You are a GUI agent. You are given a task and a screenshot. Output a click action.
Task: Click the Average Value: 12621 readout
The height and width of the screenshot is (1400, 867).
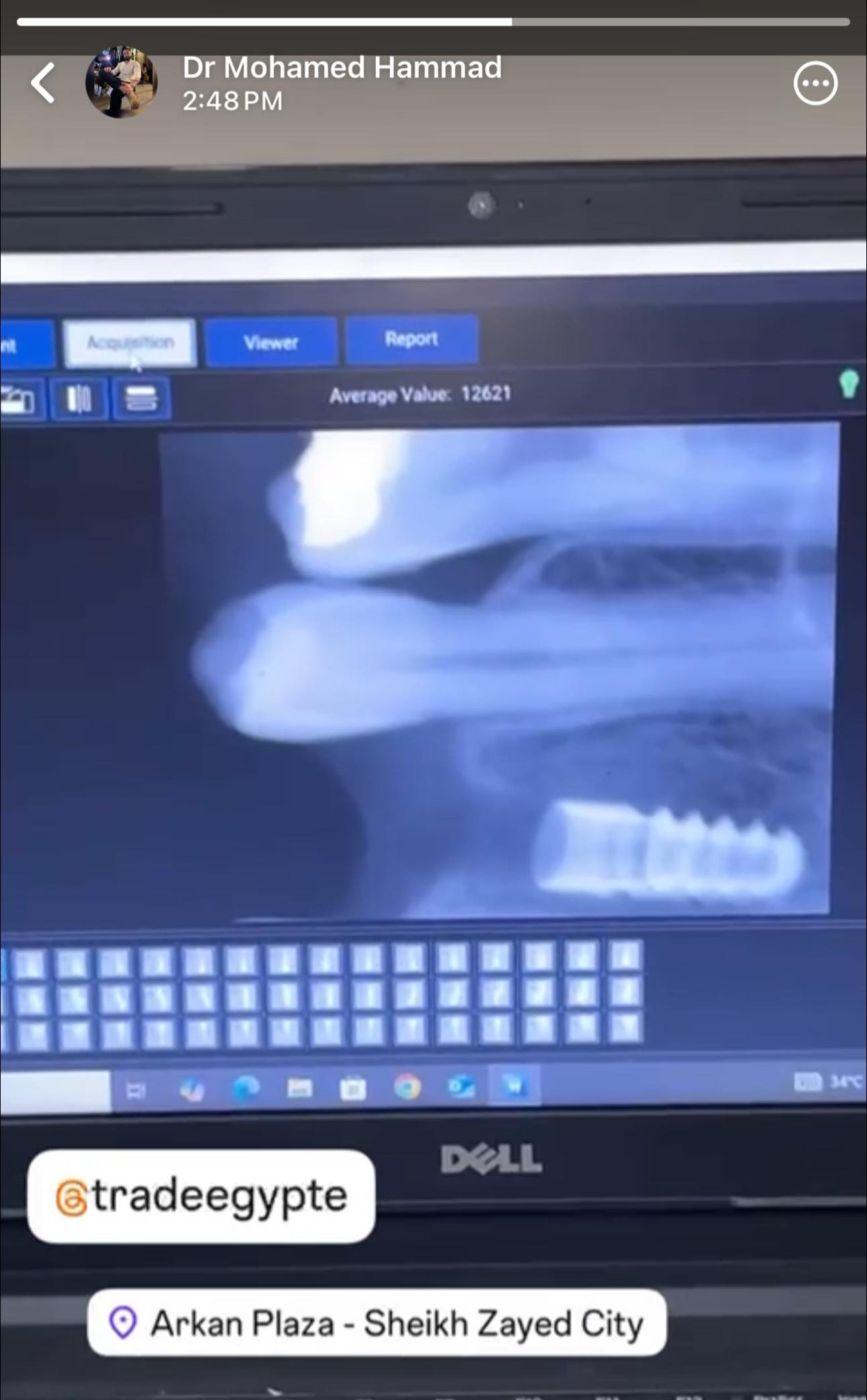pyautogui.click(x=419, y=394)
